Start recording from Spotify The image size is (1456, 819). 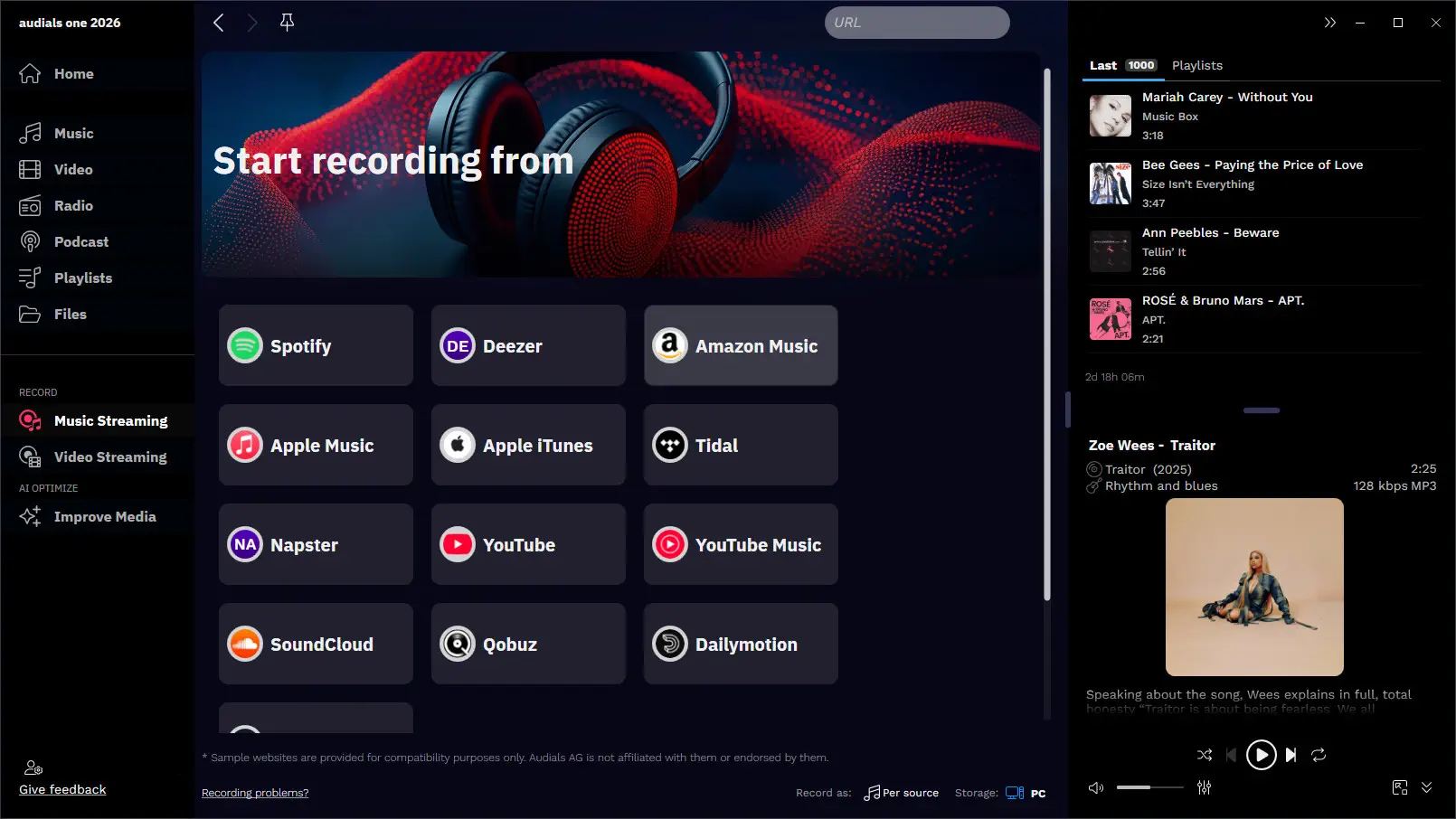tap(316, 346)
